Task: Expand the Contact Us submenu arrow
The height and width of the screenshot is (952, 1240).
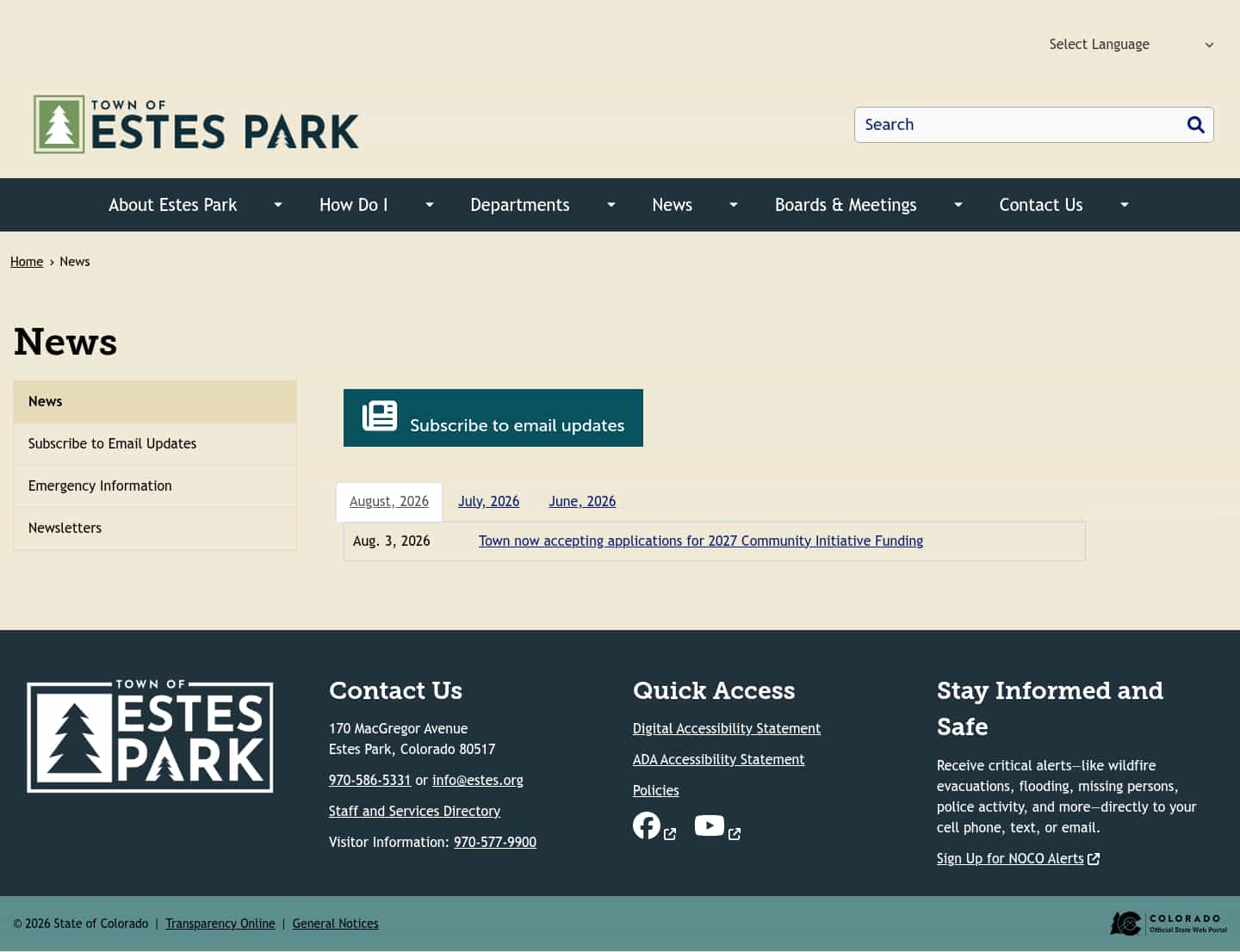Action: coord(1125,205)
